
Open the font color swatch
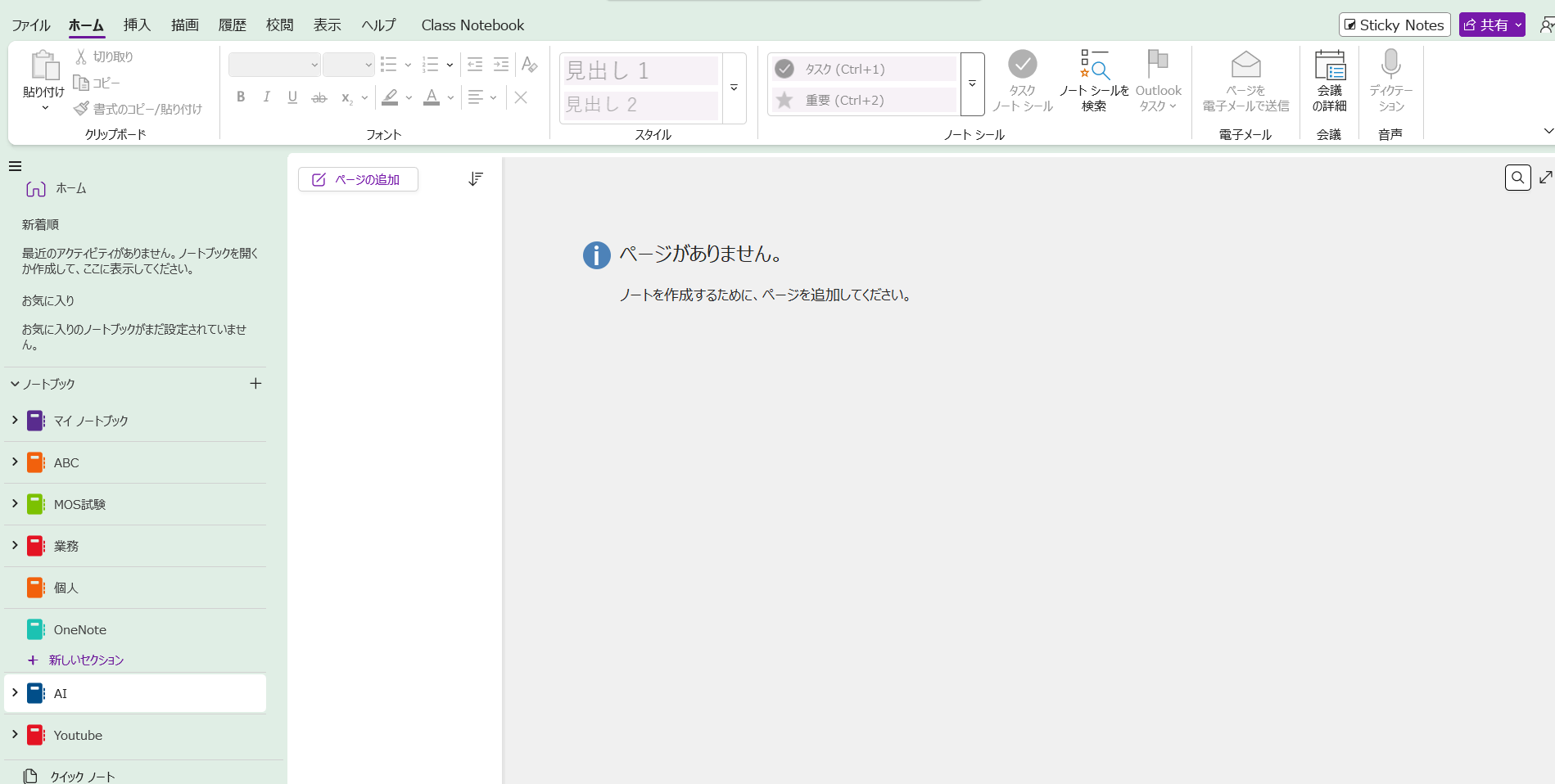click(x=432, y=97)
